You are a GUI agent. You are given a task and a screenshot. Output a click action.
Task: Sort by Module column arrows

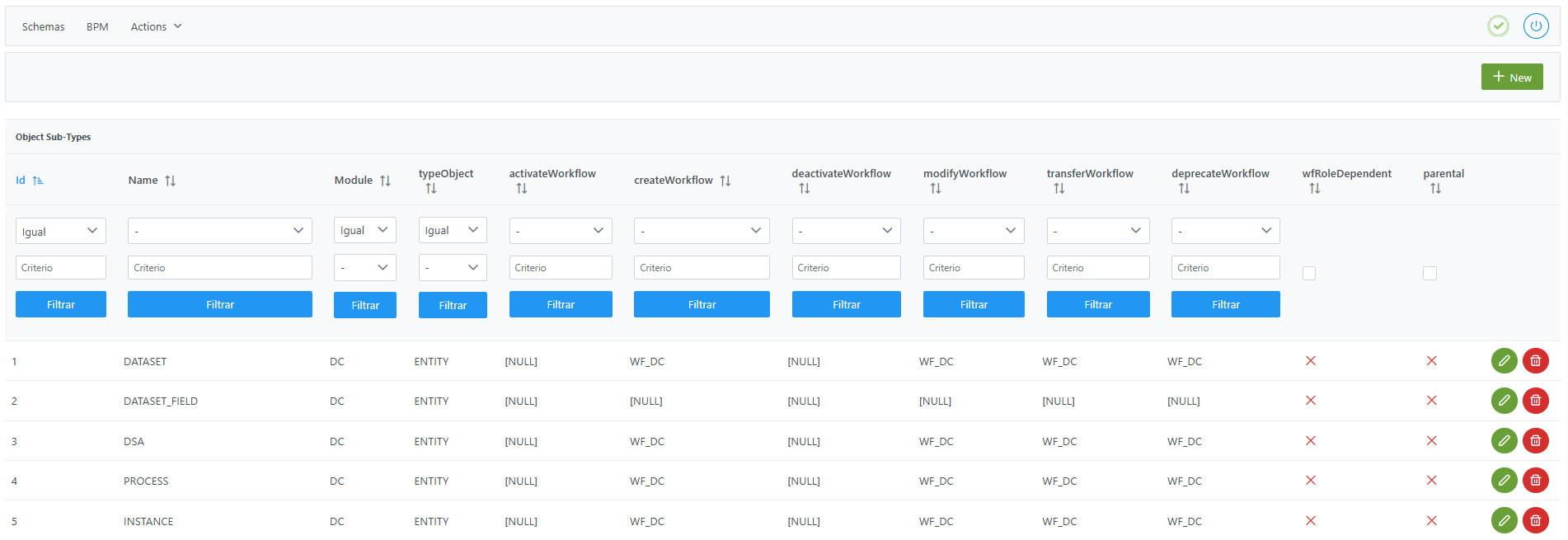pyautogui.click(x=385, y=181)
